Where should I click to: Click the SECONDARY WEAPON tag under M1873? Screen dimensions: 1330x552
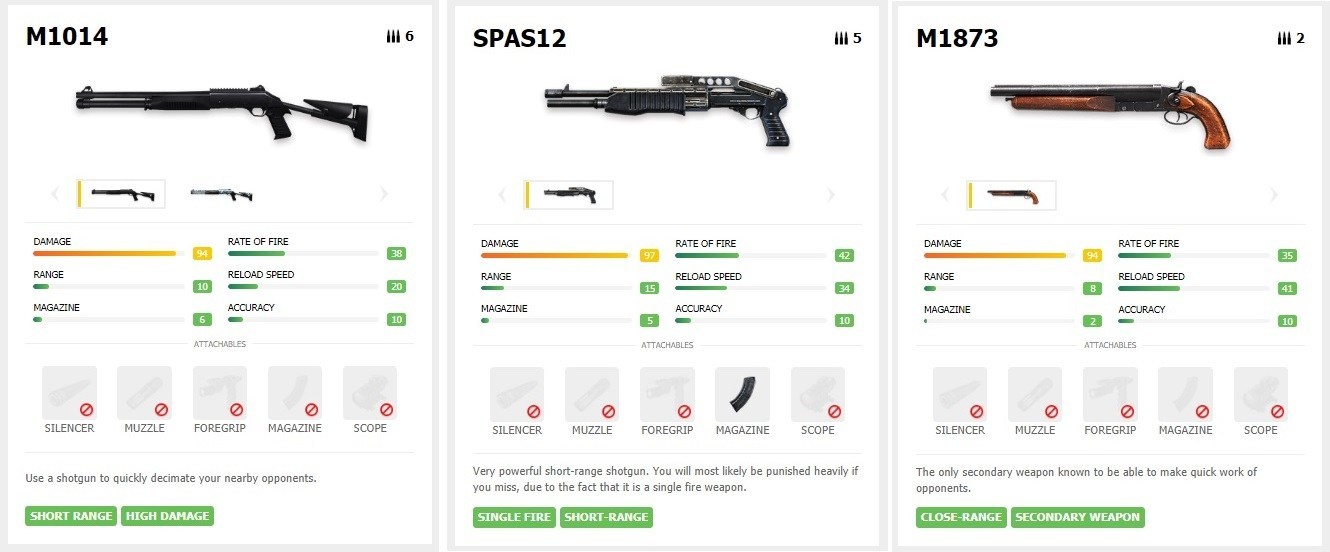point(1077,517)
